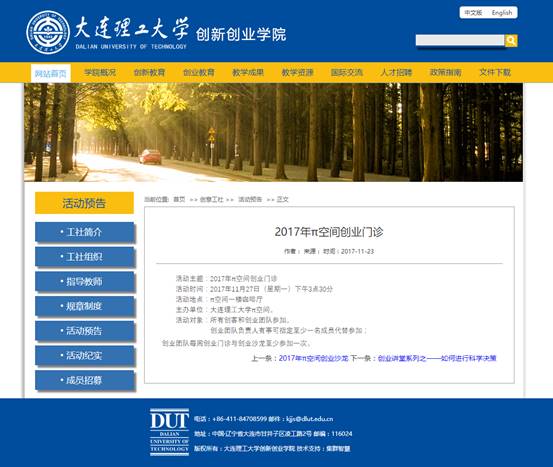Switch to English language version
This screenshot has width=553, height=467.
(502, 13)
